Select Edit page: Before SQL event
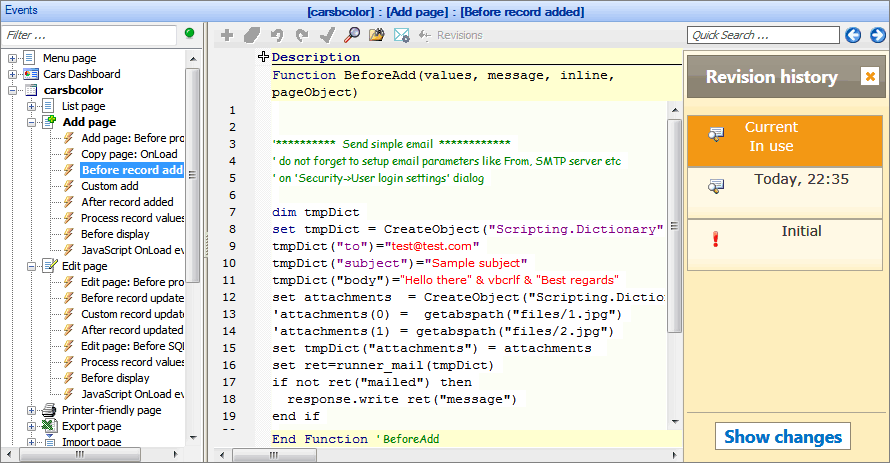 pos(132,346)
